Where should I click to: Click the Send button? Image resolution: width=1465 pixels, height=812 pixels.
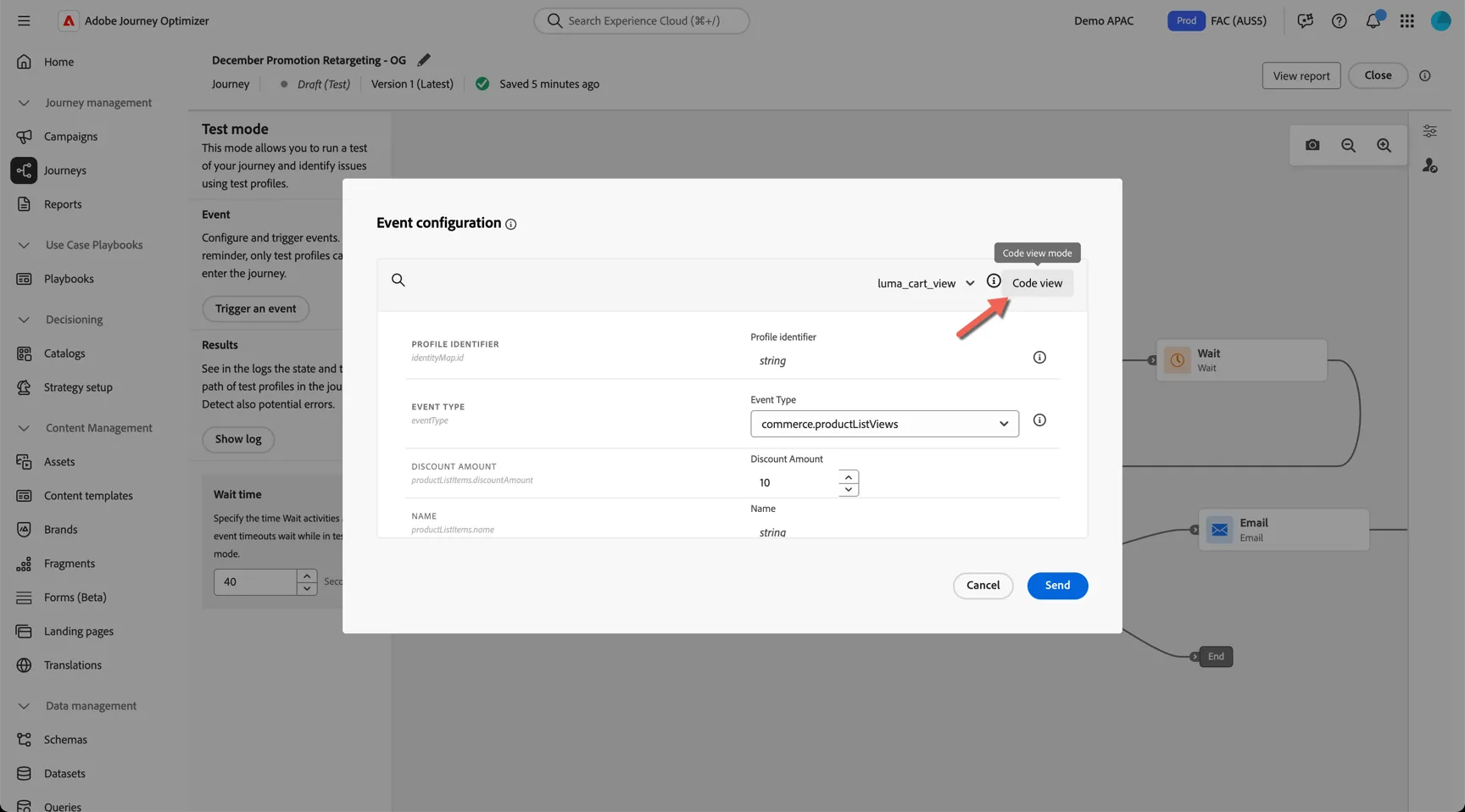click(1057, 586)
